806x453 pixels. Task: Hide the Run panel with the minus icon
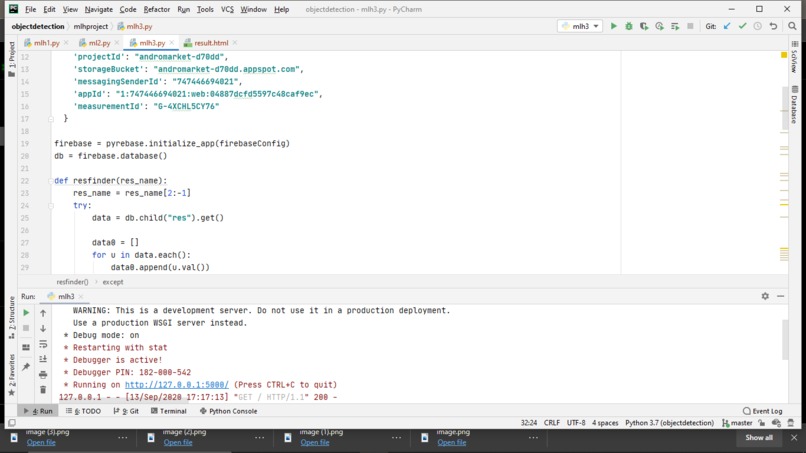780,296
